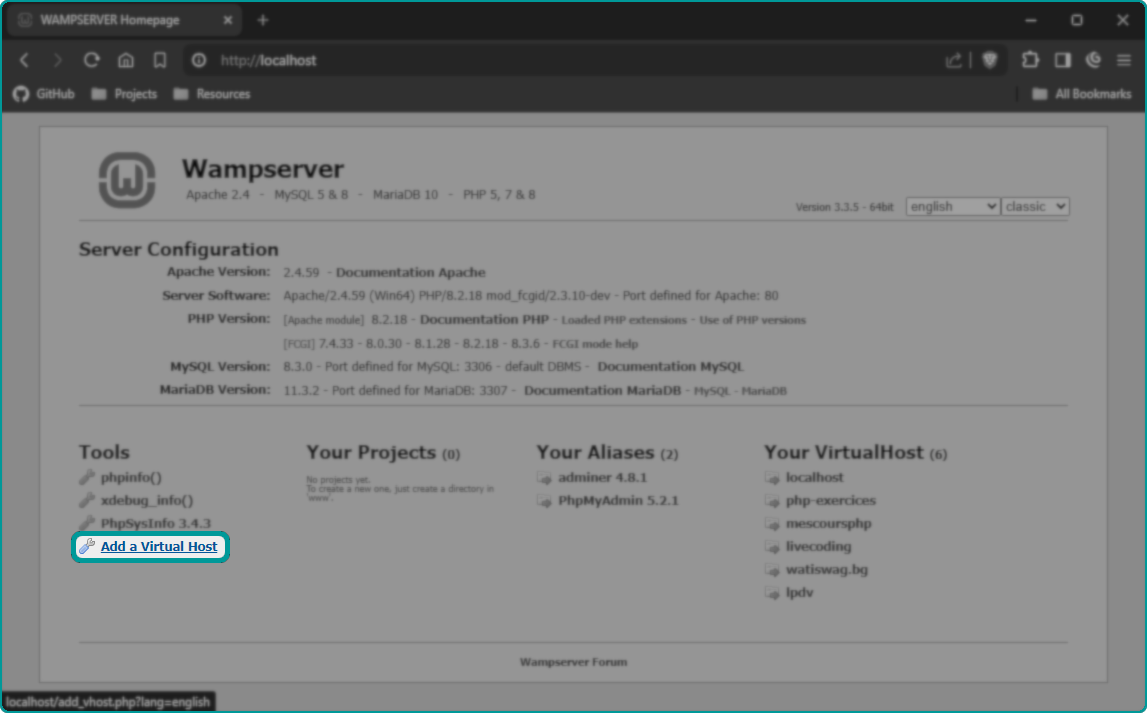The image size is (1147, 713).
Task: Open the Wampserver Forum link
Action: (574, 662)
